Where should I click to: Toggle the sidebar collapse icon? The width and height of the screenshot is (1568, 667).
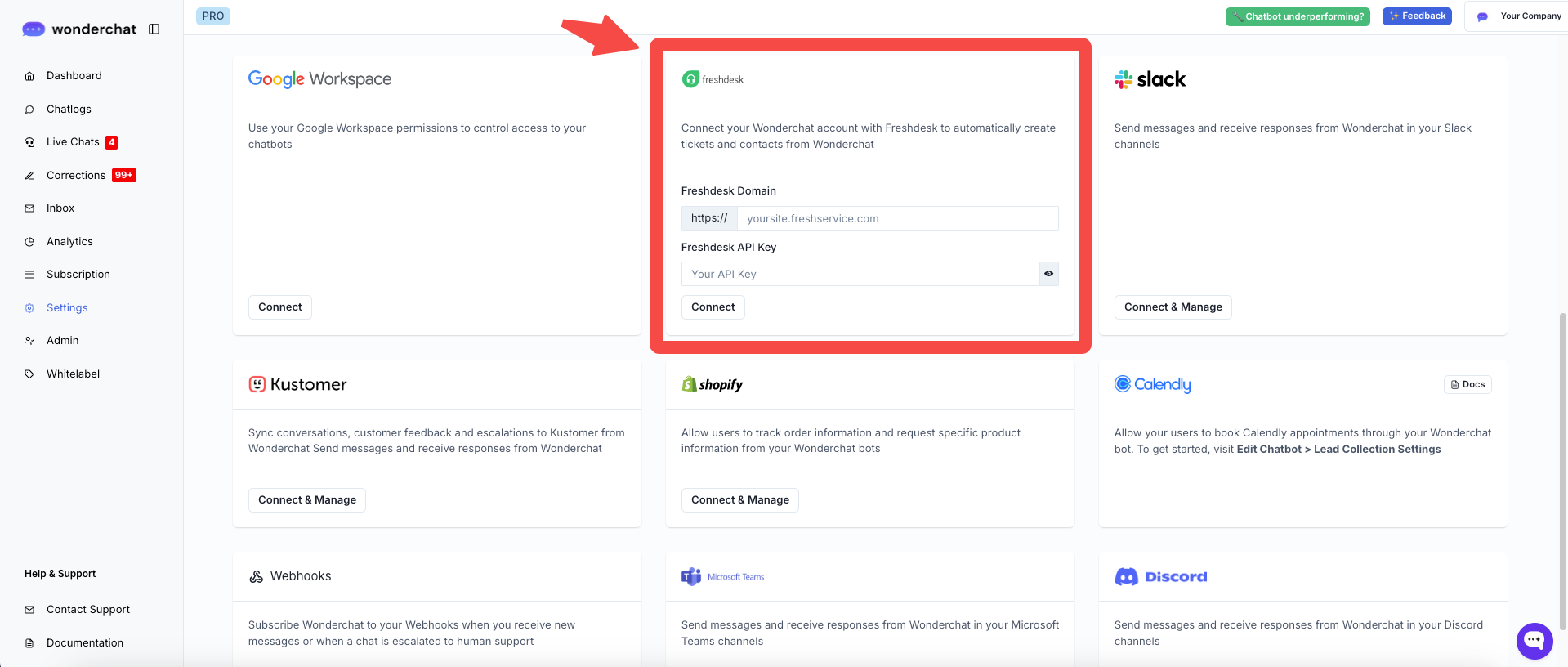[154, 29]
